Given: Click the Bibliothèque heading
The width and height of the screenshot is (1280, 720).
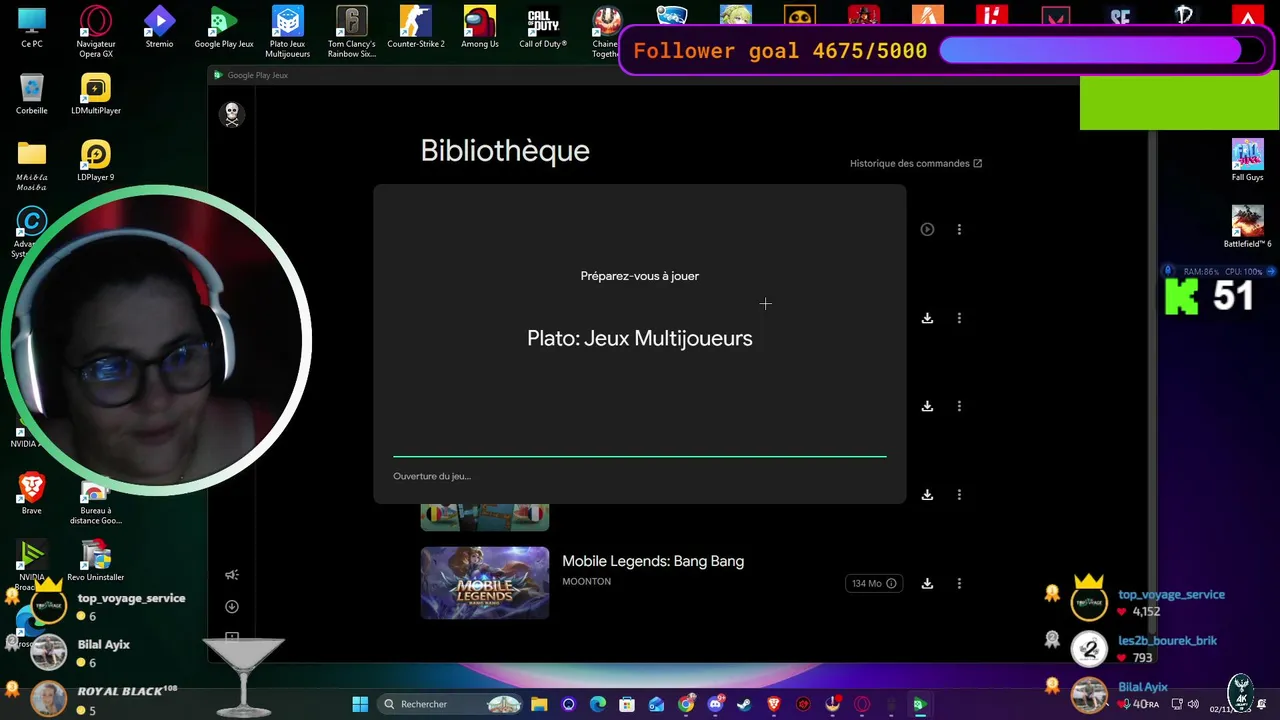Looking at the screenshot, I should 505,151.
